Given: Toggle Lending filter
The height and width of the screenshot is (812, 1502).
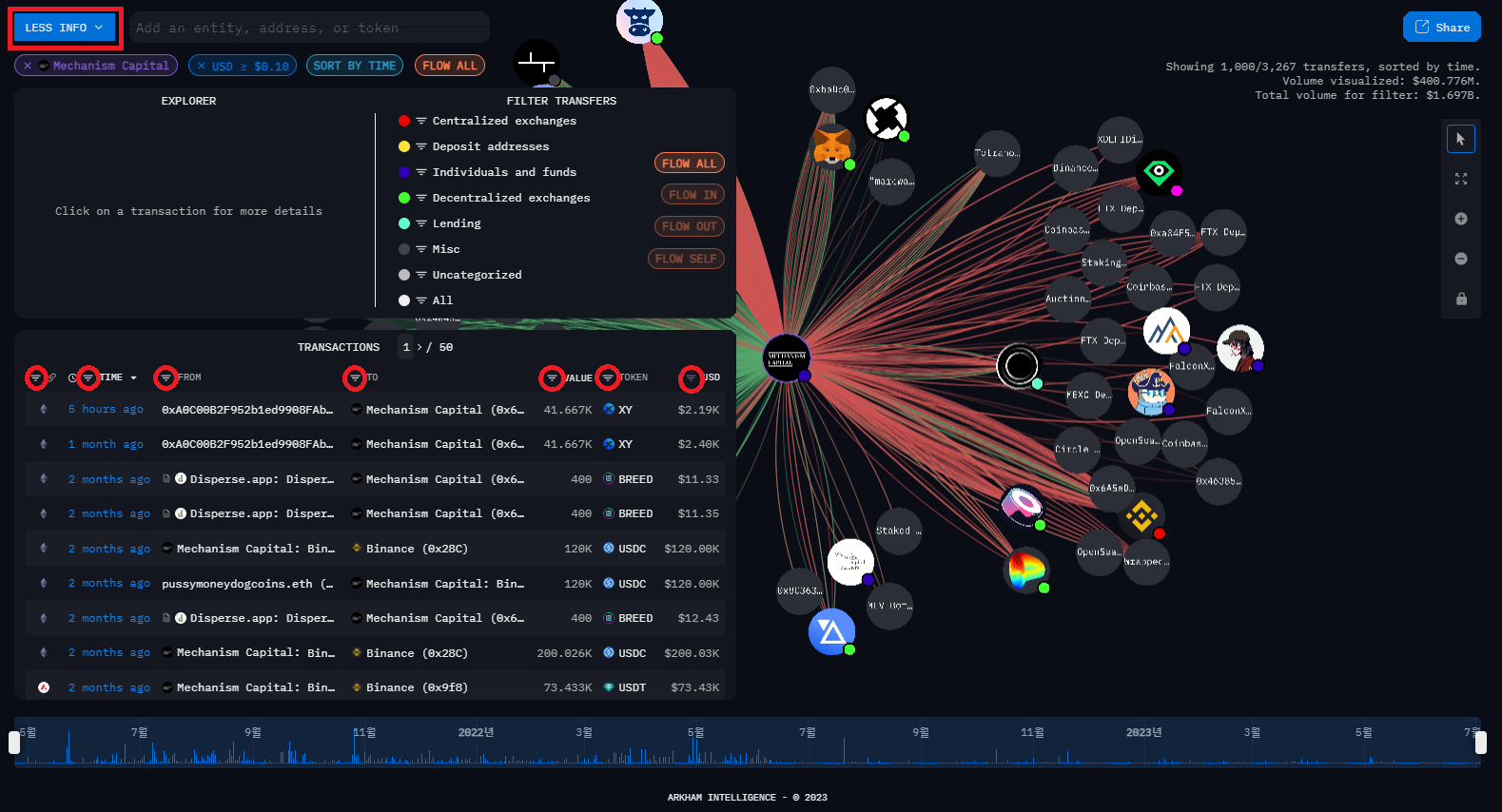Looking at the screenshot, I should [441, 223].
